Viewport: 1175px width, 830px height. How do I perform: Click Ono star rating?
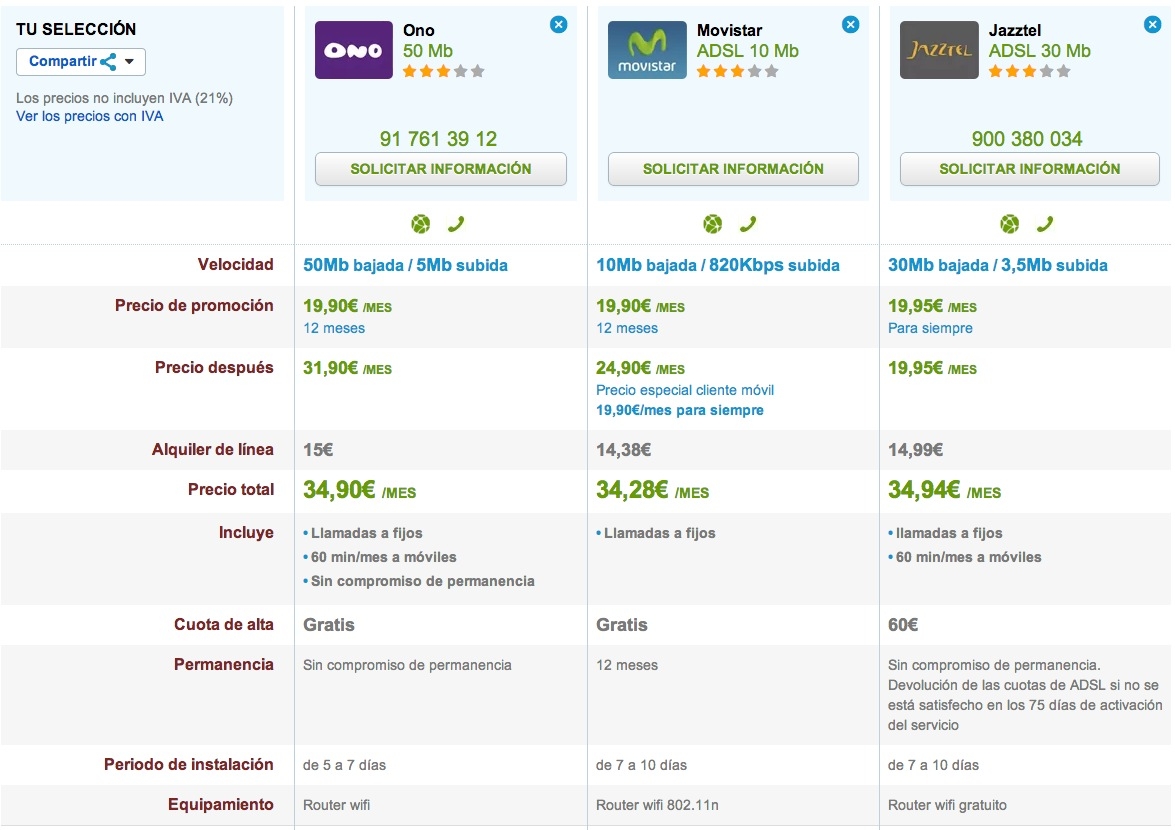point(444,72)
